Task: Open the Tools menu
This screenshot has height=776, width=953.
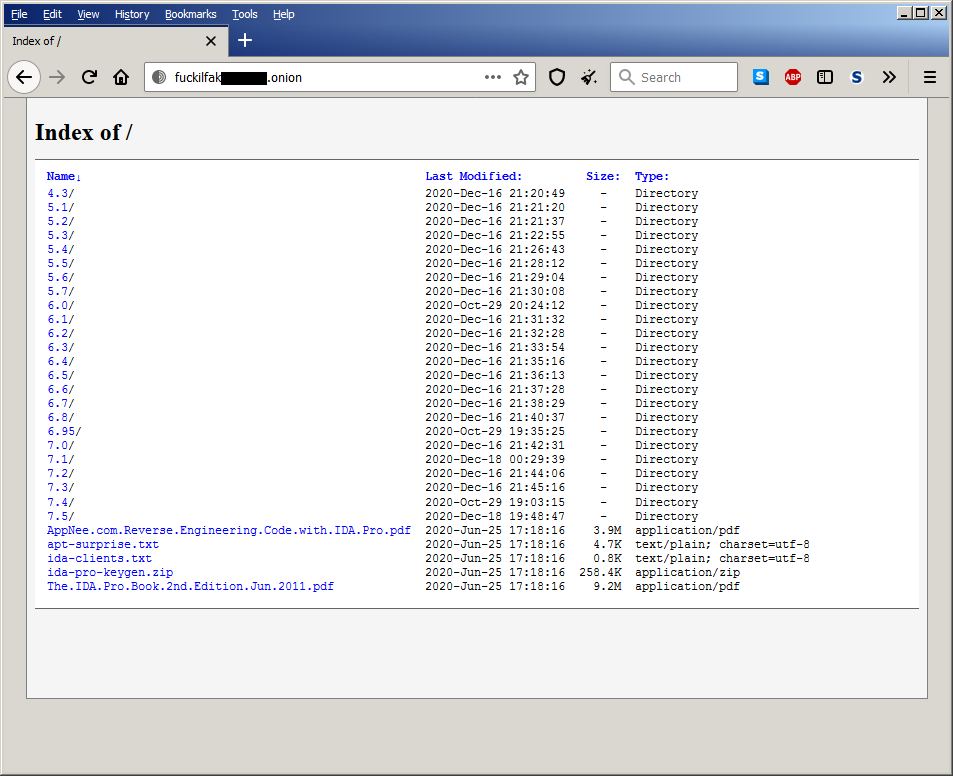Action: [x=244, y=14]
